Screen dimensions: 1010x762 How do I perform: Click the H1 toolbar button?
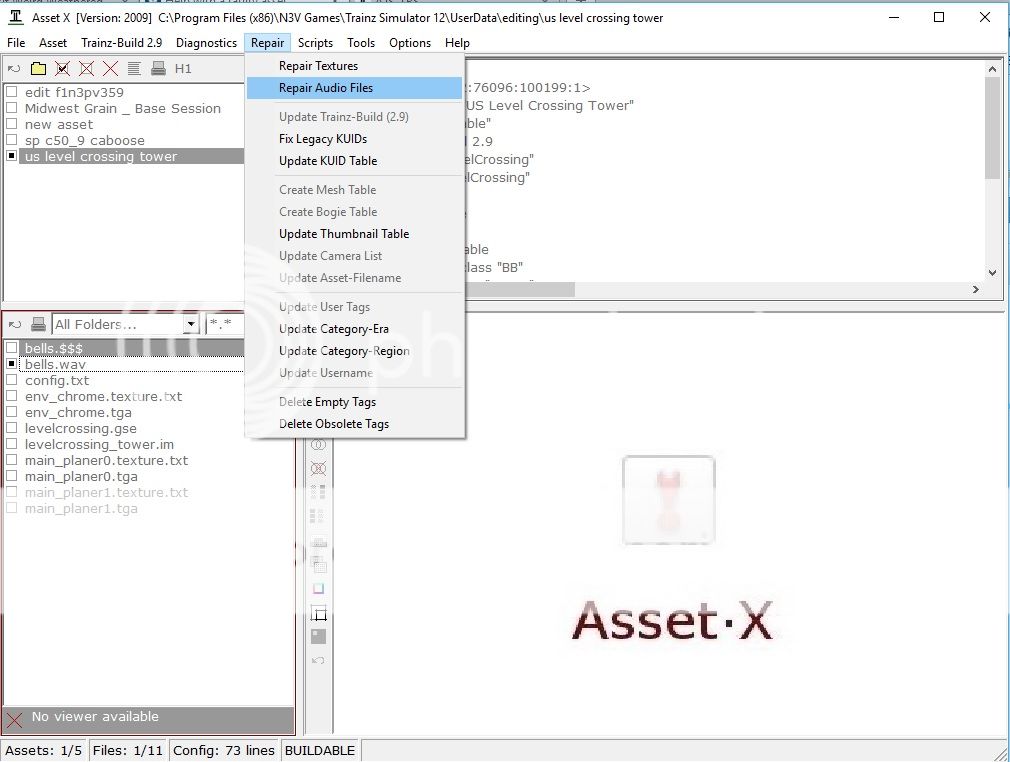click(x=183, y=68)
